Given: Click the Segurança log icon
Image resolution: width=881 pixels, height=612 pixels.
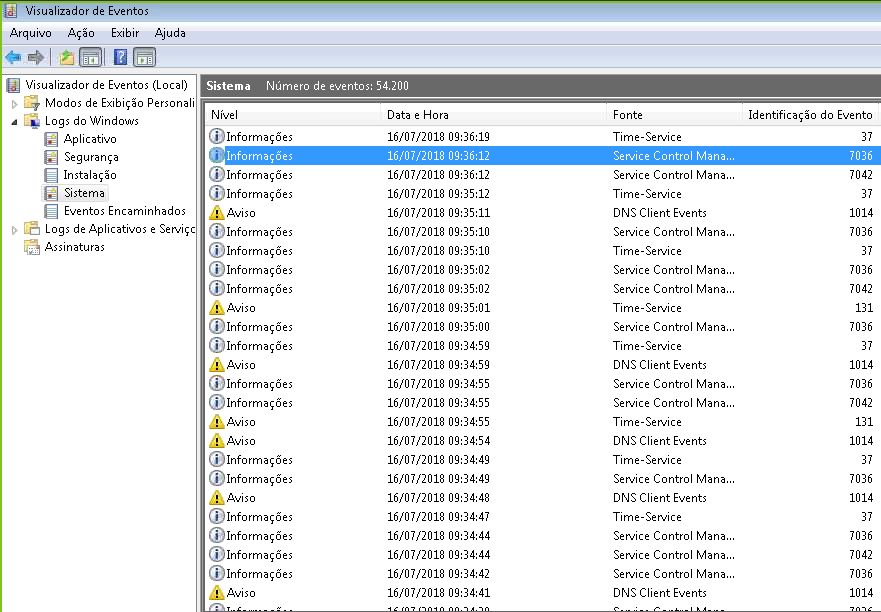Looking at the screenshot, I should 51,157.
